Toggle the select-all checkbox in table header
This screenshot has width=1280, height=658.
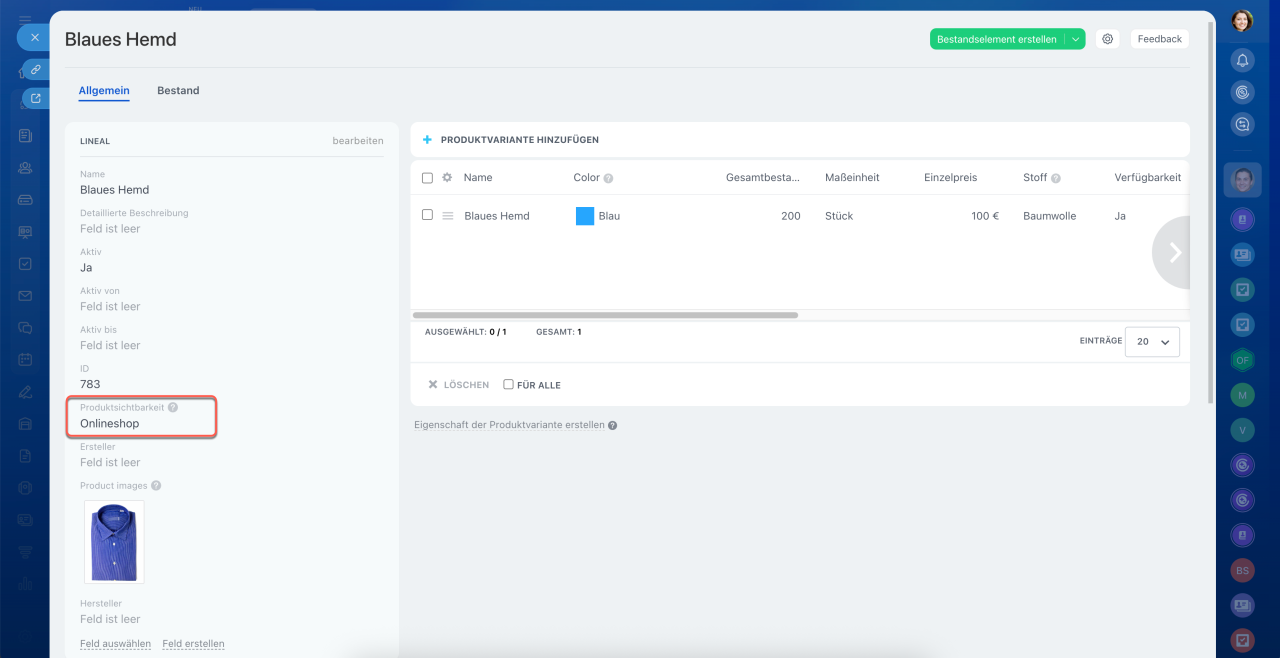427,178
